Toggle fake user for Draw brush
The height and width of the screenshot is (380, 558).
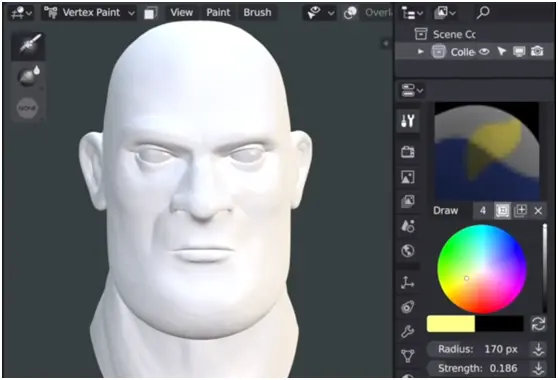coord(502,211)
